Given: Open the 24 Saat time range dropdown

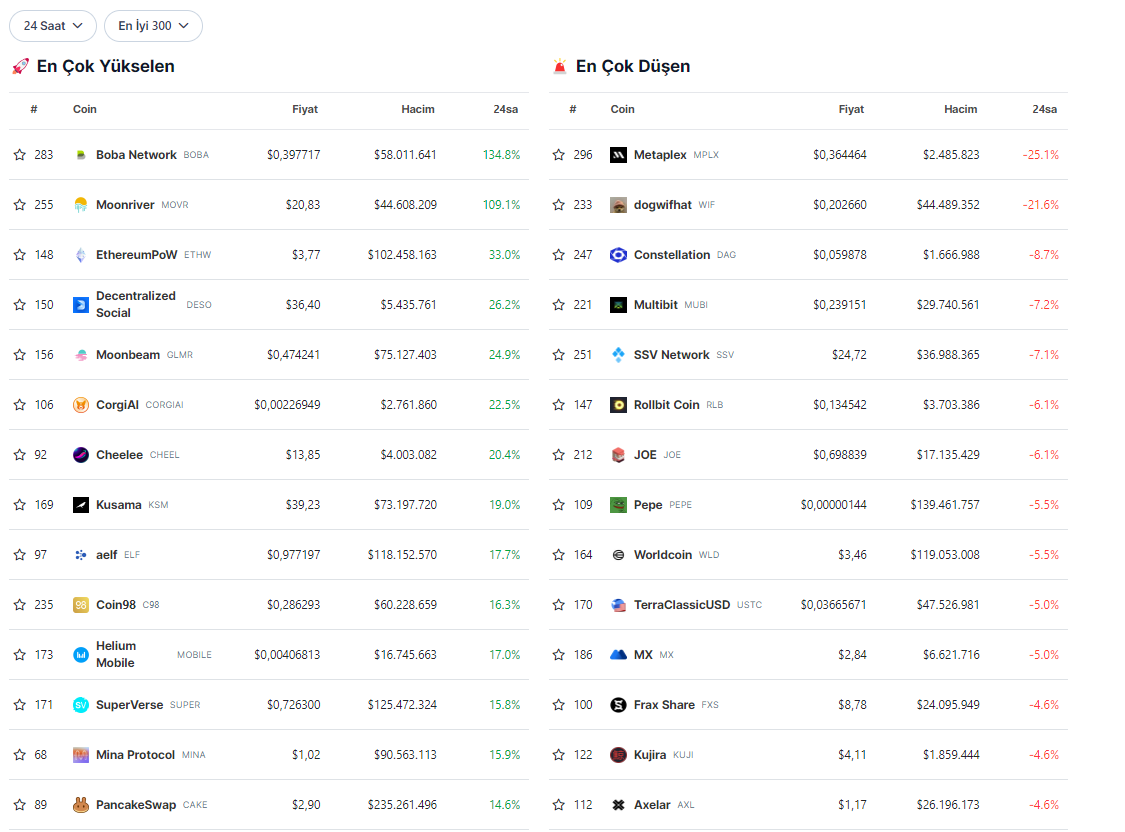Looking at the screenshot, I should [53, 26].
